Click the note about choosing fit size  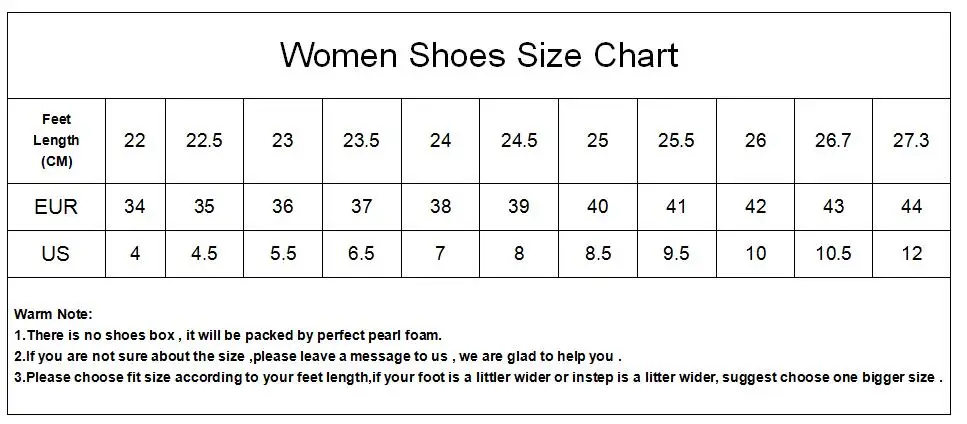478,377
